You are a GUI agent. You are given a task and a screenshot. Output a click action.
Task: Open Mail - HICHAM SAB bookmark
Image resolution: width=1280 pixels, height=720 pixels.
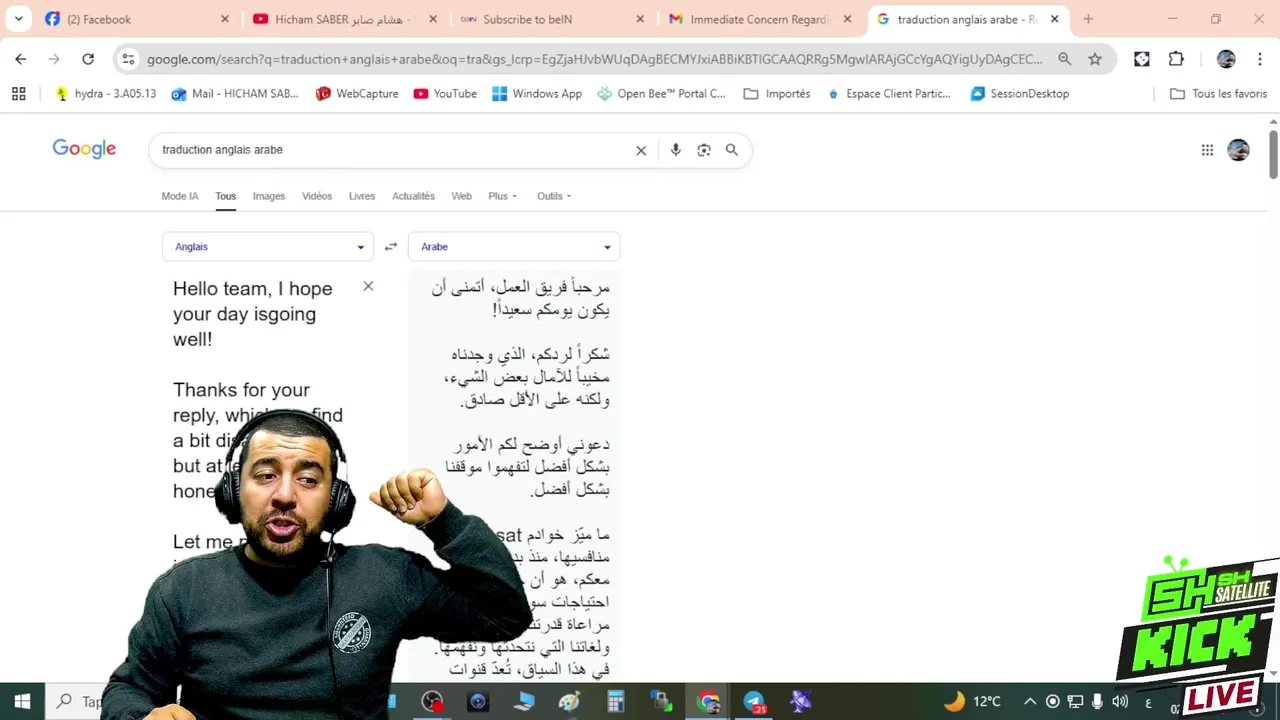tap(235, 93)
